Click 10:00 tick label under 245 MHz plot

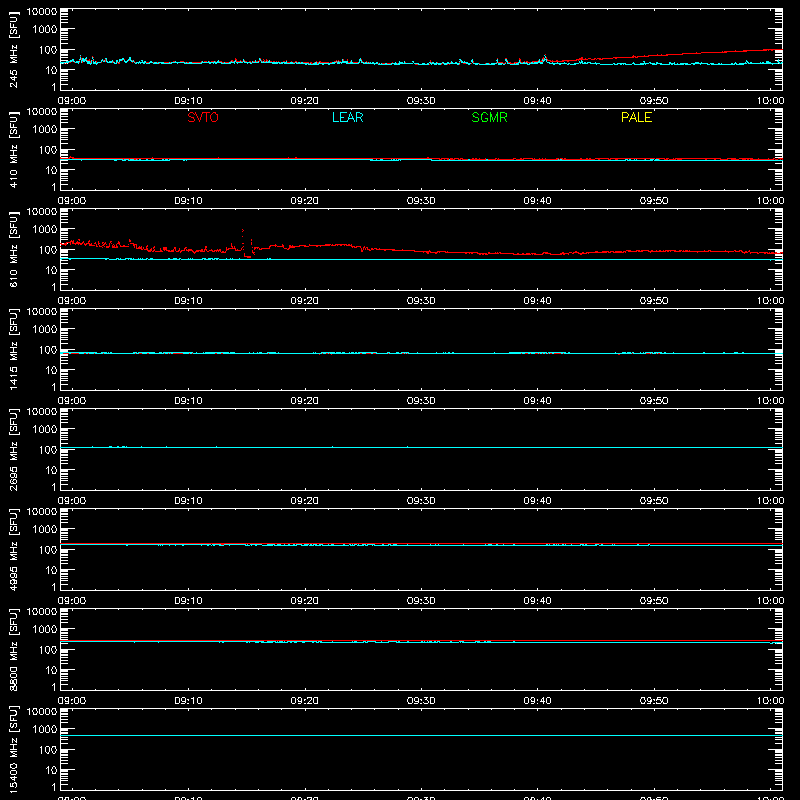point(770,101)
